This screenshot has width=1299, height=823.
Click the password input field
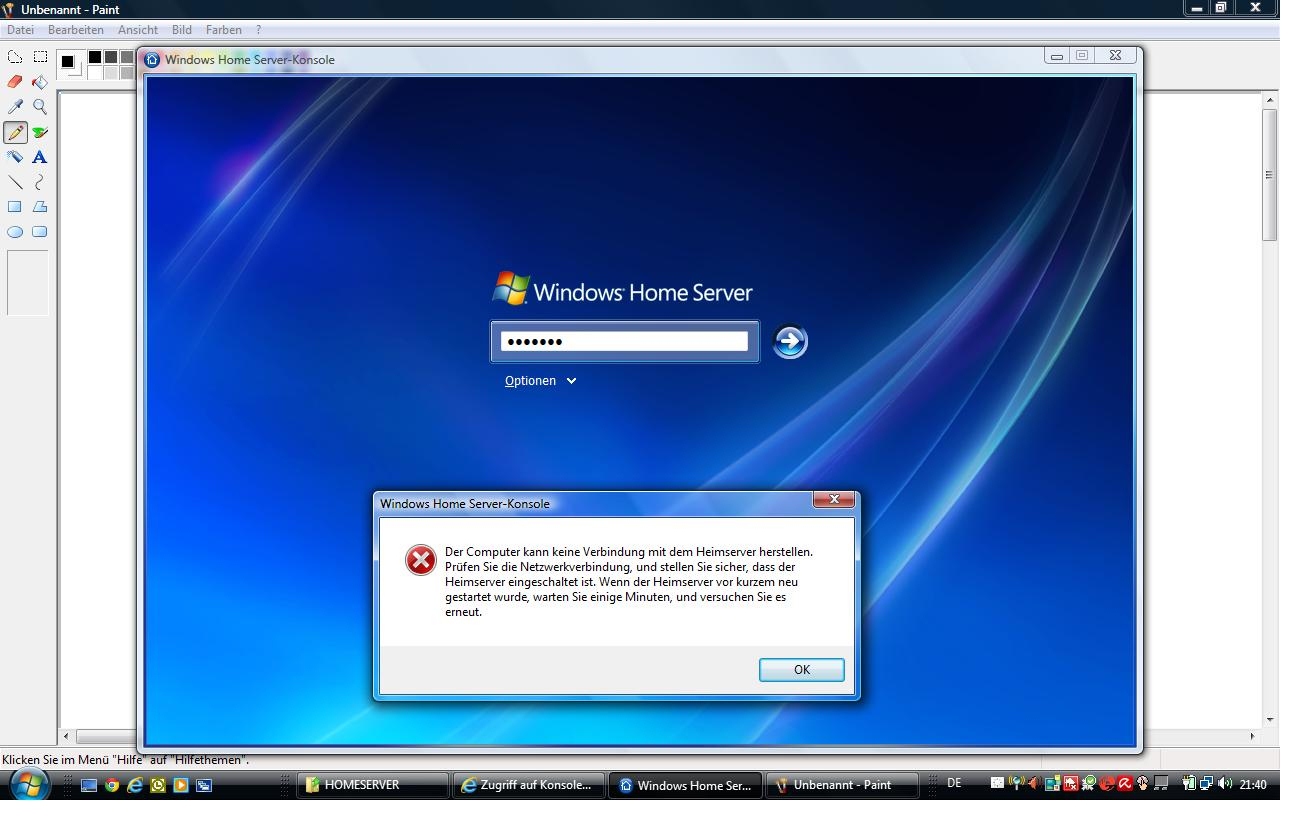pos(625,342)
